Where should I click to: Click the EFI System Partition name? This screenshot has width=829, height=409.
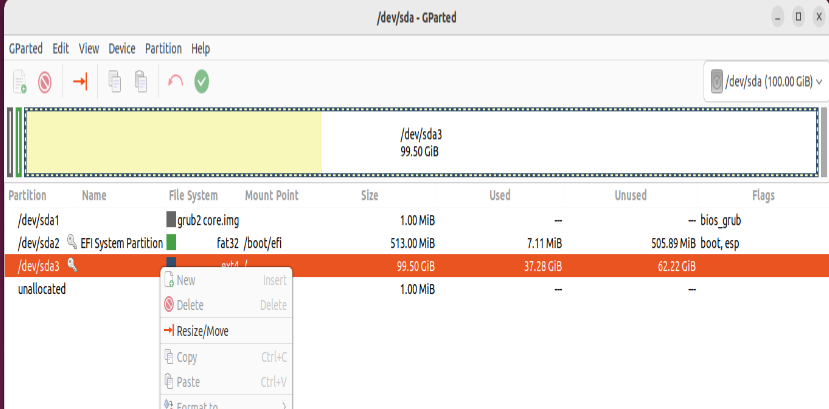click(122, 243)
